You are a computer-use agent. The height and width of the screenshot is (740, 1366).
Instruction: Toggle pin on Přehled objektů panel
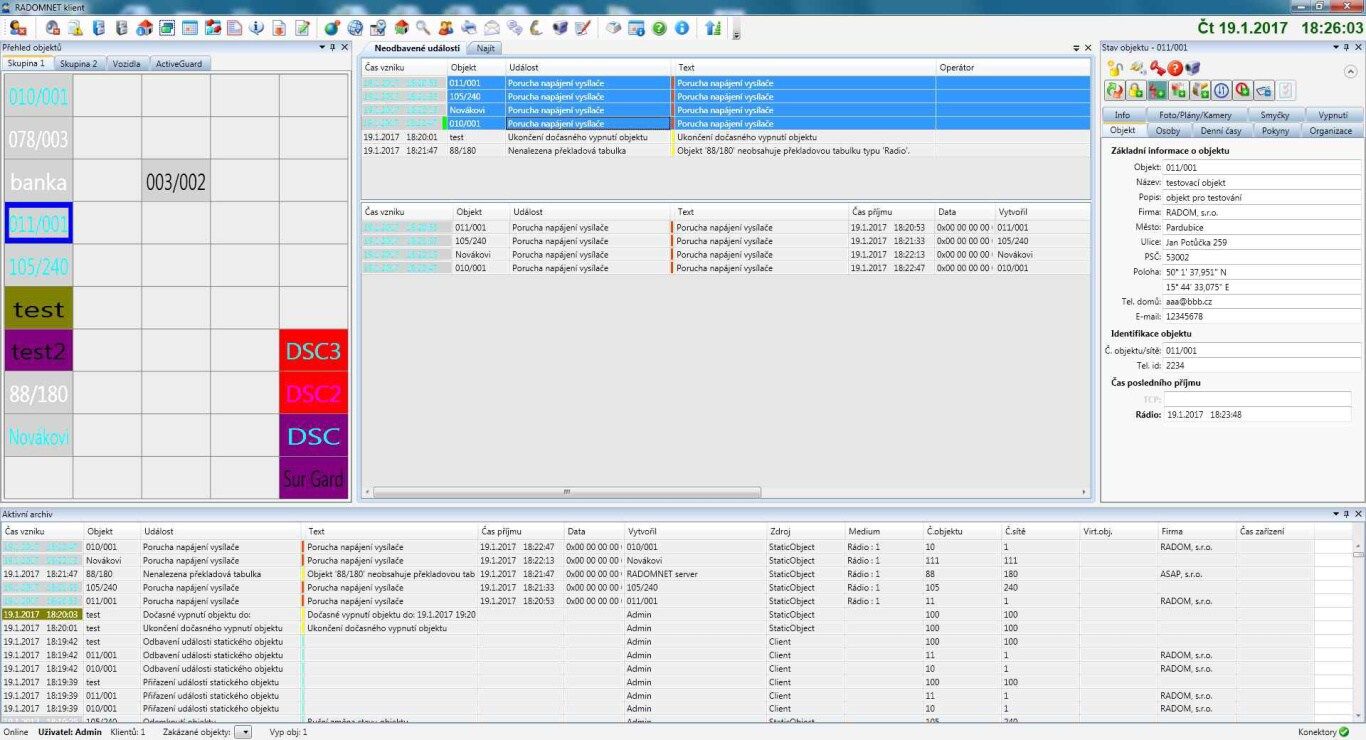(333, 47)
